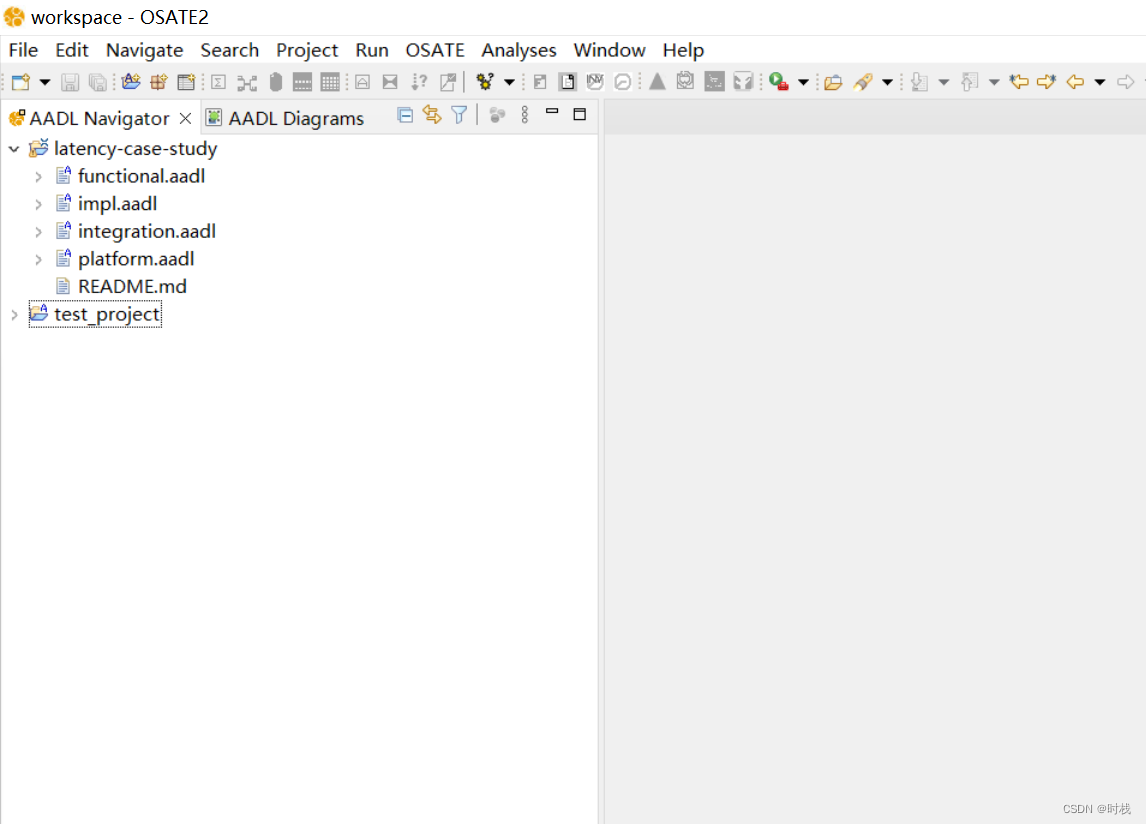Click the down-arrow question mark icon
The width and height of the screenshot is (1146, 824).
(419, 82)
